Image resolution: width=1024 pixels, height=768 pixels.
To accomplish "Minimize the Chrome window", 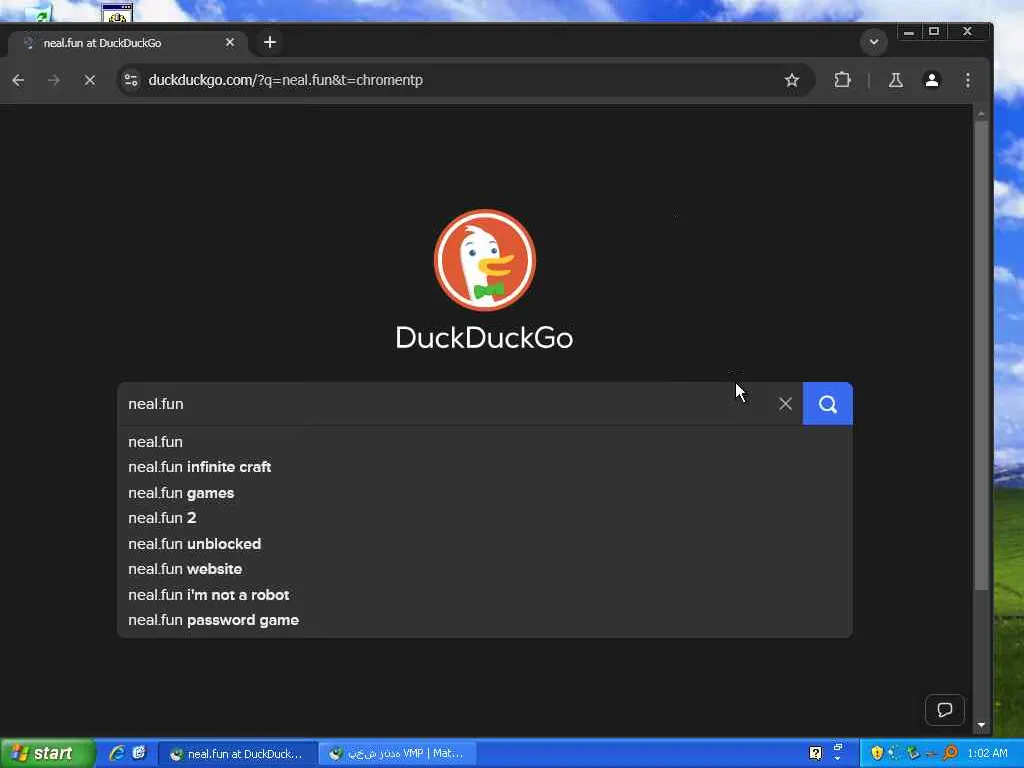I will [x=908, y=32].
